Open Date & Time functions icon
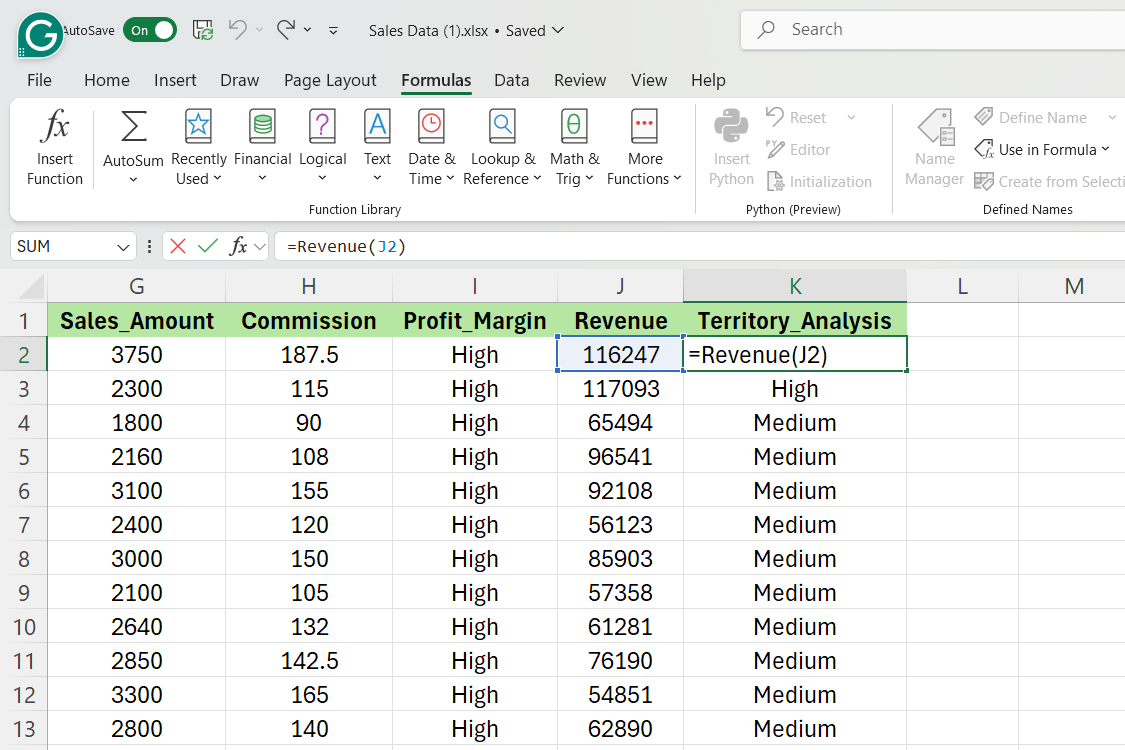Image resolution: width=1125 pixels, height=750 pixels. 431,126
